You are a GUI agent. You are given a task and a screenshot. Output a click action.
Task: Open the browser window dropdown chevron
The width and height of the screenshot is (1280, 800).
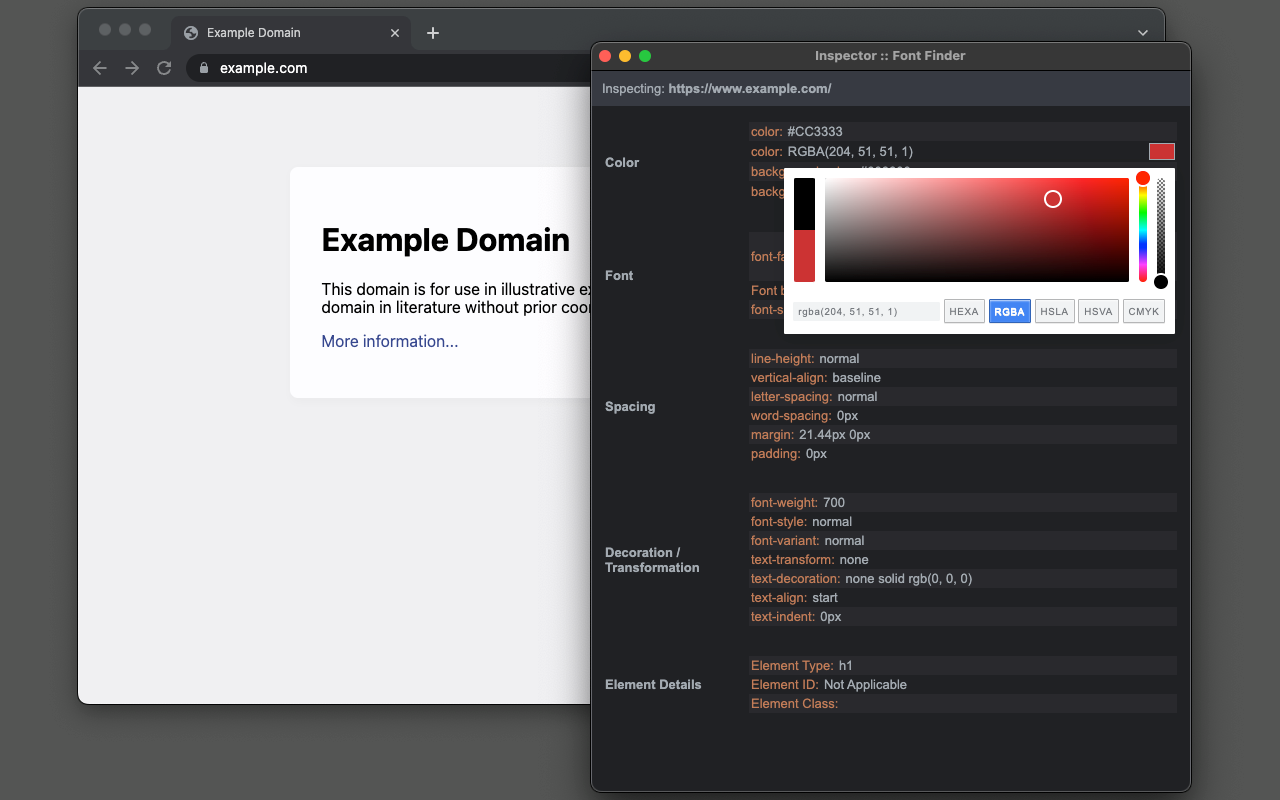pyautogui.click(x=1142, y=33)
